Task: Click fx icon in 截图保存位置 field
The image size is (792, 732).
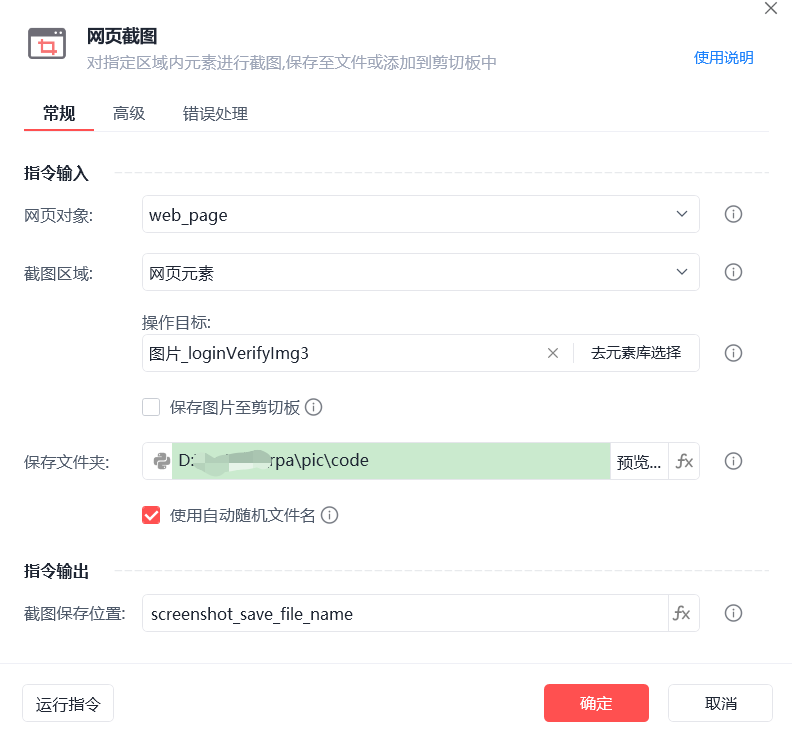Action: 683,613
